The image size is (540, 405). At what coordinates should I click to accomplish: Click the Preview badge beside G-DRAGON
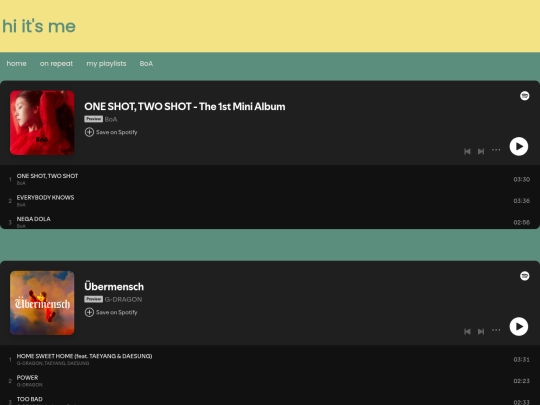coord(93,299)
